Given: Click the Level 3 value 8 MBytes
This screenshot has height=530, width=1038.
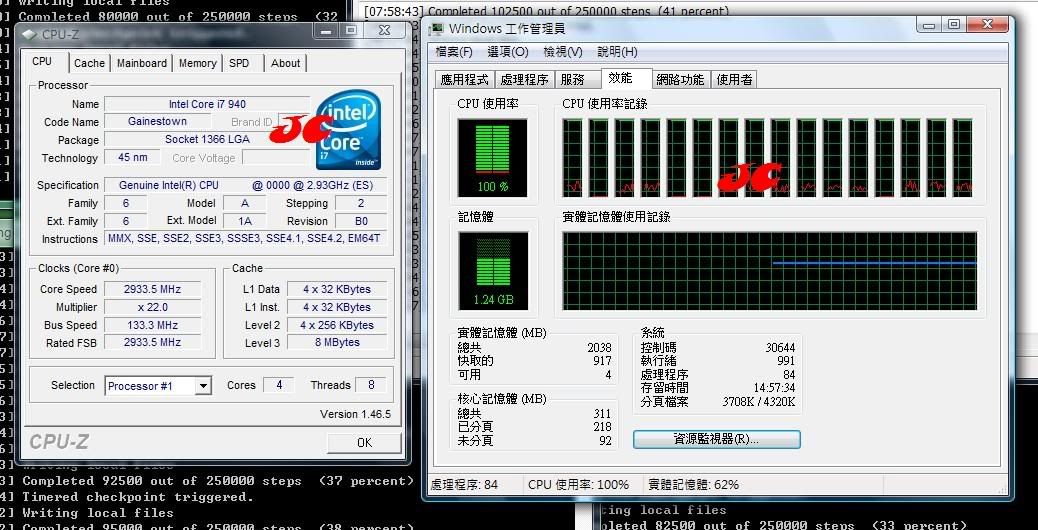Looking at the screenshot, I should point(337,342).
